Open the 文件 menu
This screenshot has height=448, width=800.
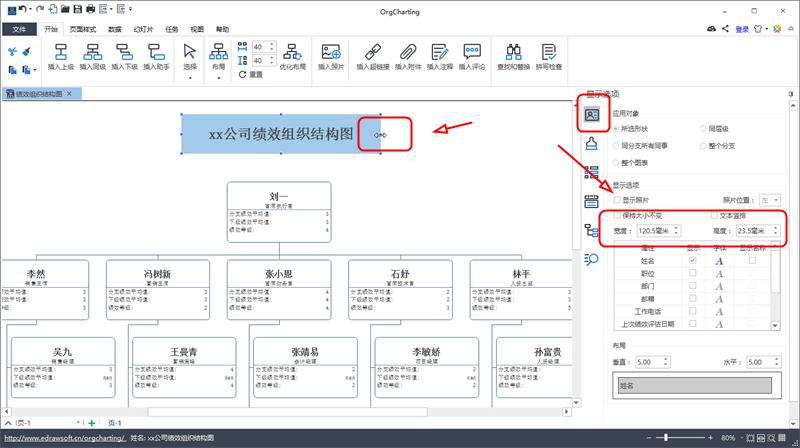click(18, 30)
